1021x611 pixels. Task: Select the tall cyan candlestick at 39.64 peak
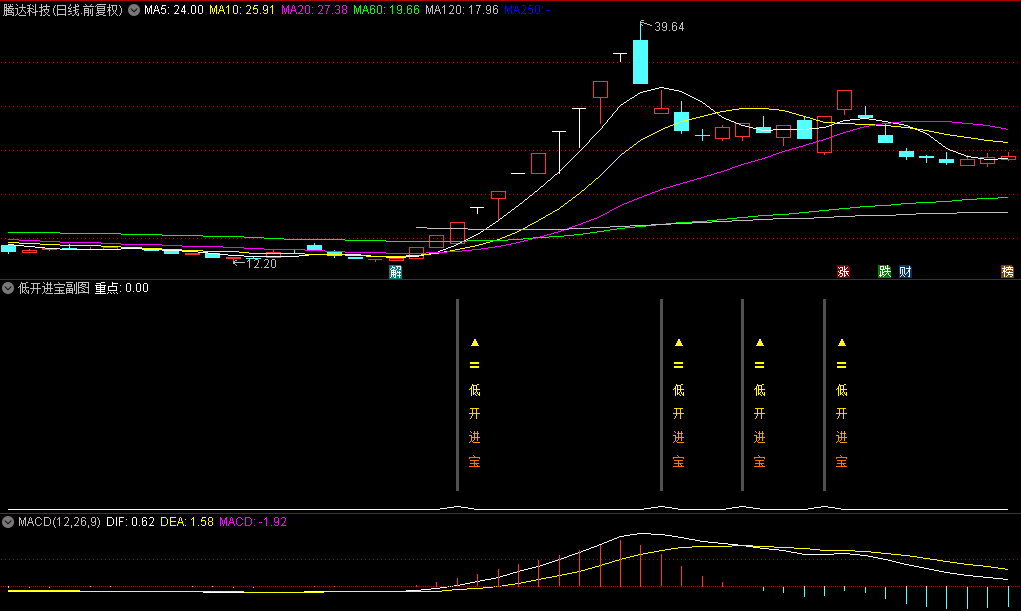tap(641, 61)
